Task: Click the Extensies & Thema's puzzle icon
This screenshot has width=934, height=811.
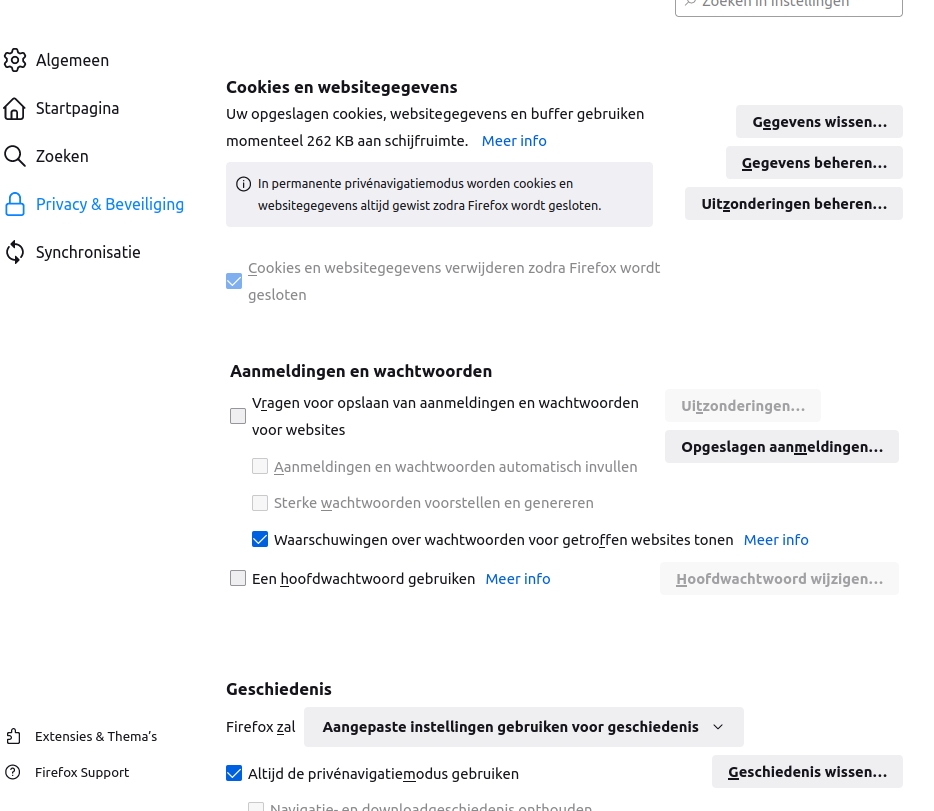Action: (x=13, y=736)
